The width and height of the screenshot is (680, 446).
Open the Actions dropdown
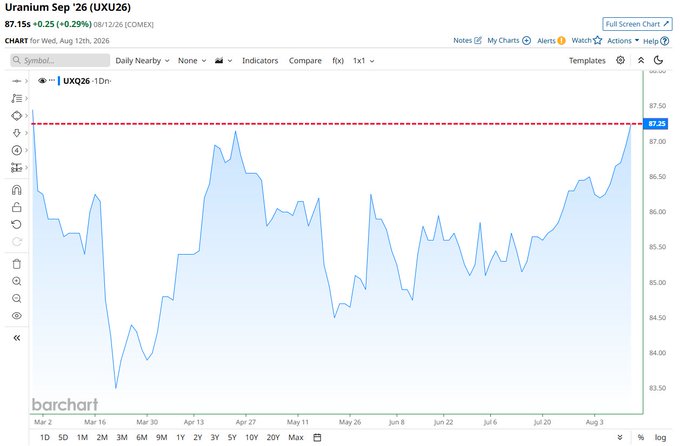(623, 40)
